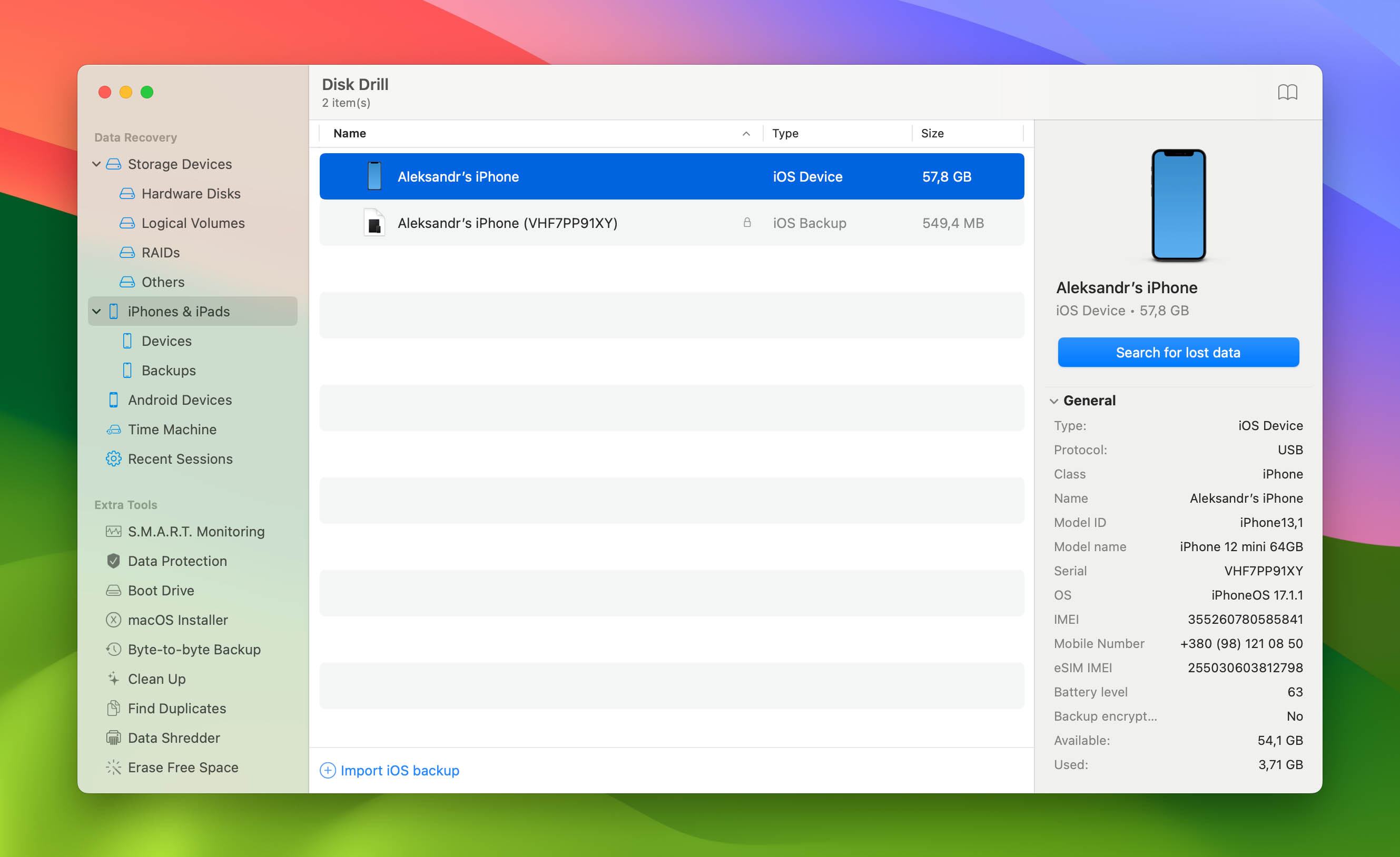Screen dimensions: 1400x857
Task: Click the Battery level value 63
Action: tap(1295, 692)
